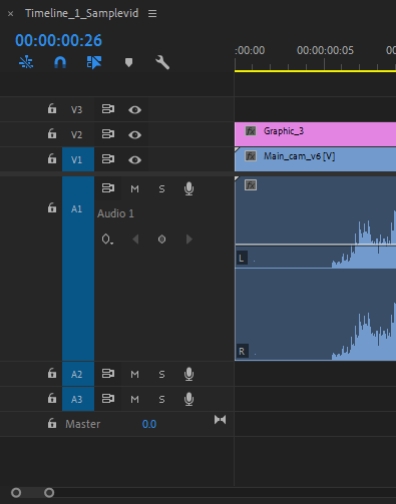
Task: Toggle A2 track targeting
Action: pos(78,374)
